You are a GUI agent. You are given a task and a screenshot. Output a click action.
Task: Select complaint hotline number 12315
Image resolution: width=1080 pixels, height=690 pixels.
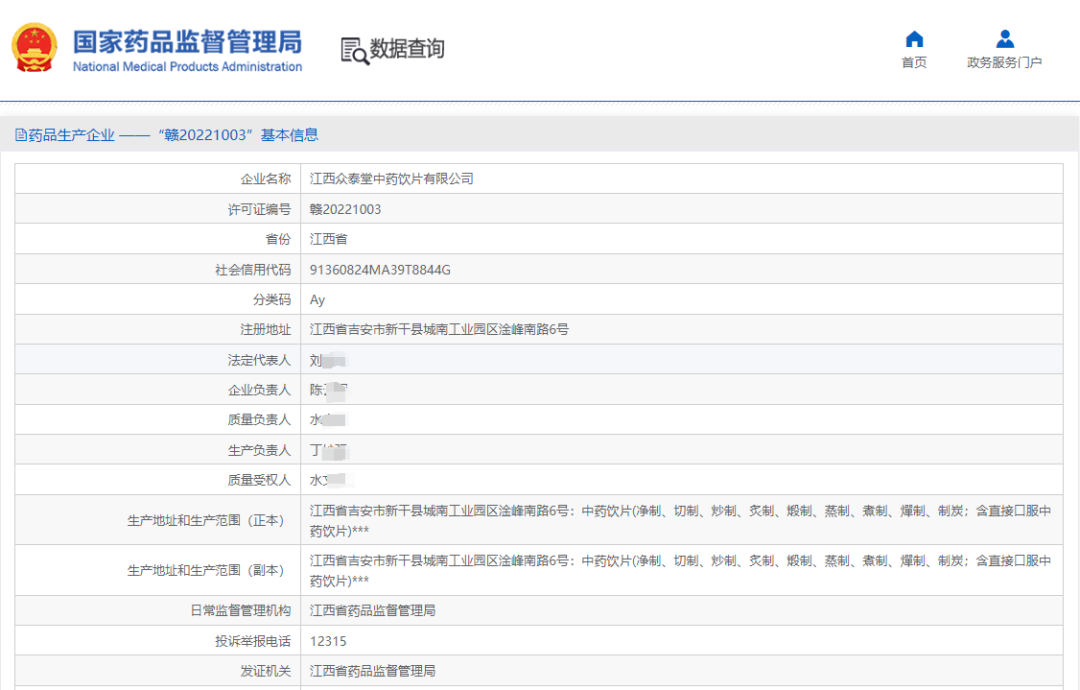(x=328, y=641)
